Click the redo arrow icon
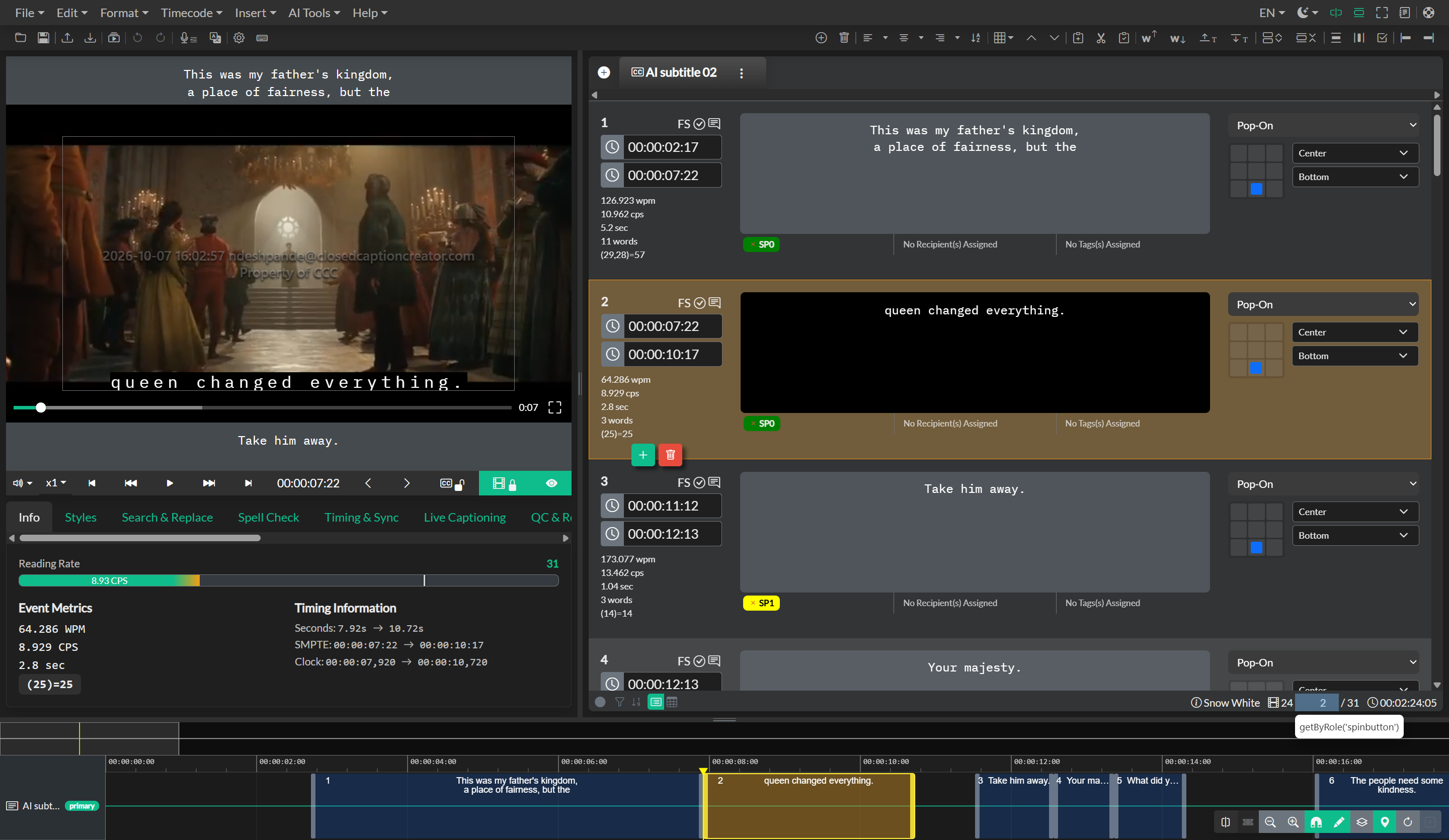 (160, 38)
